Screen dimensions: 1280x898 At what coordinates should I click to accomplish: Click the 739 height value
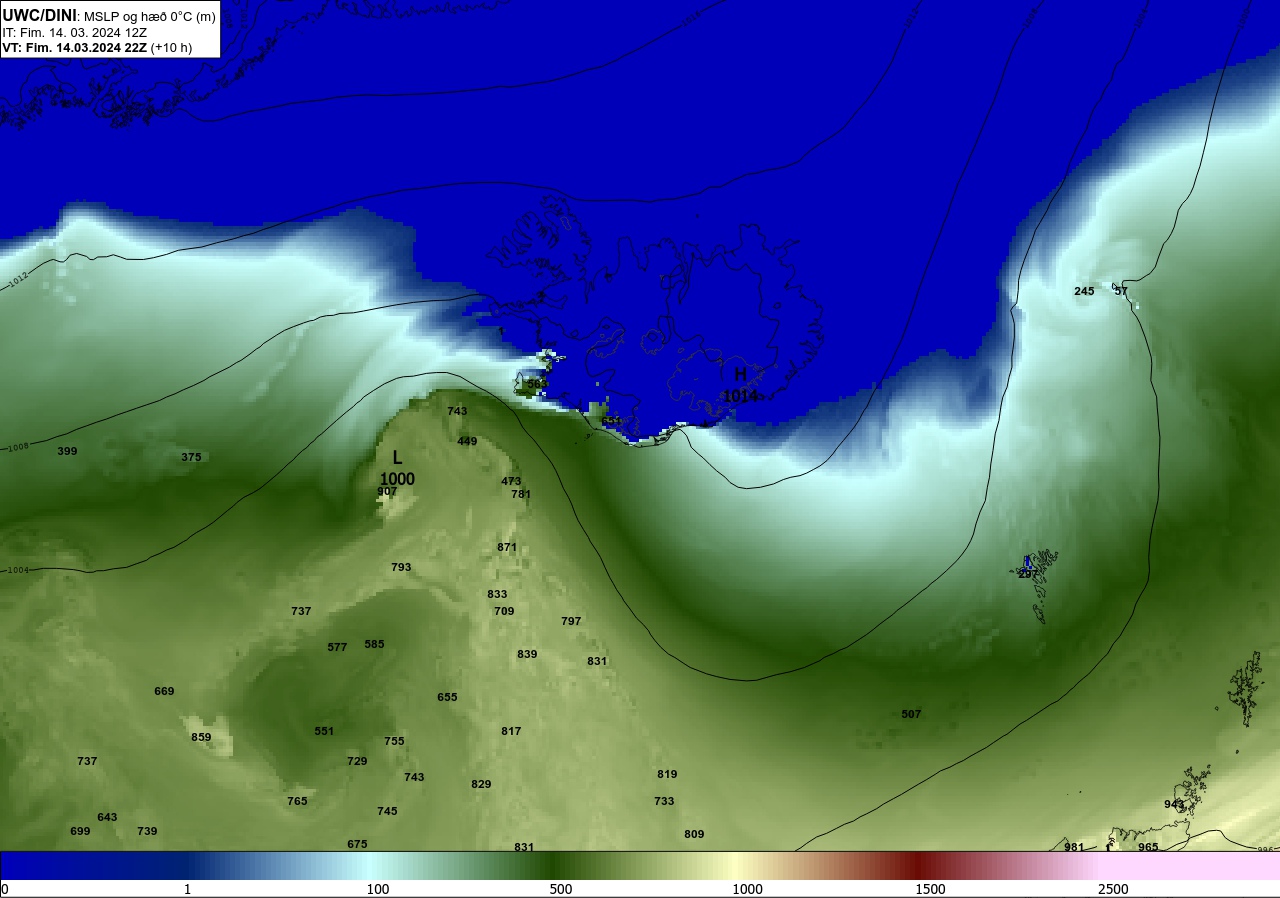[x=147, y=831]
